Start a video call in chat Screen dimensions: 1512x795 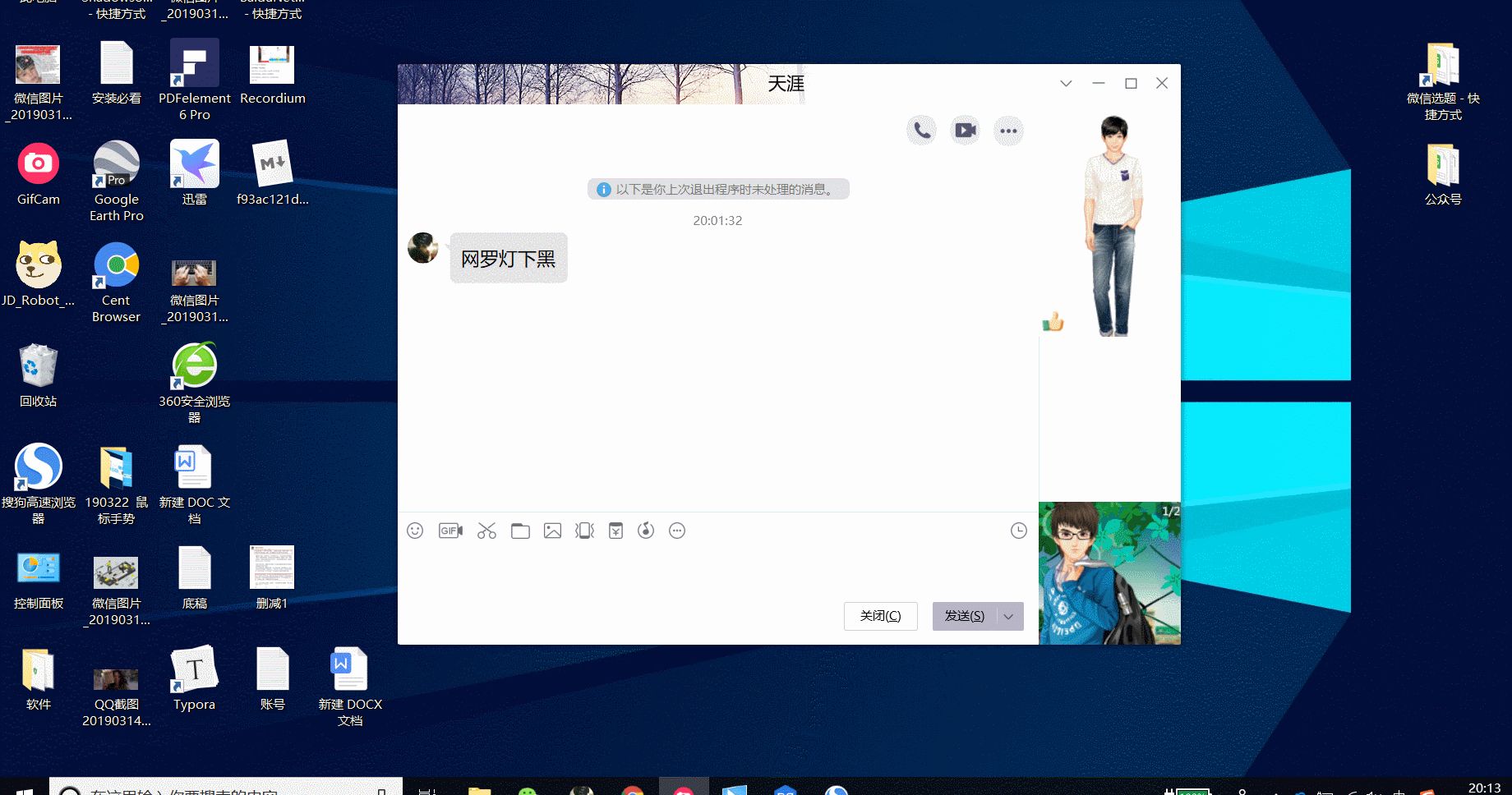(x=966, y=131)
